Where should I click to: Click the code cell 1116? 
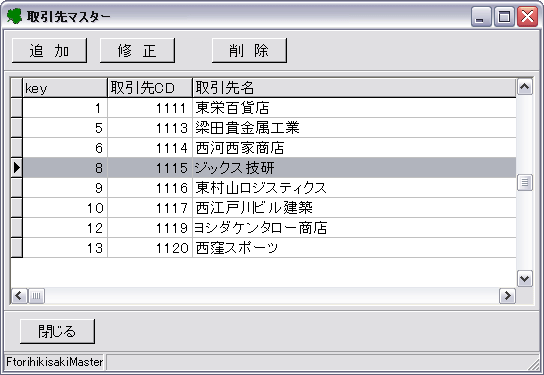150,188
